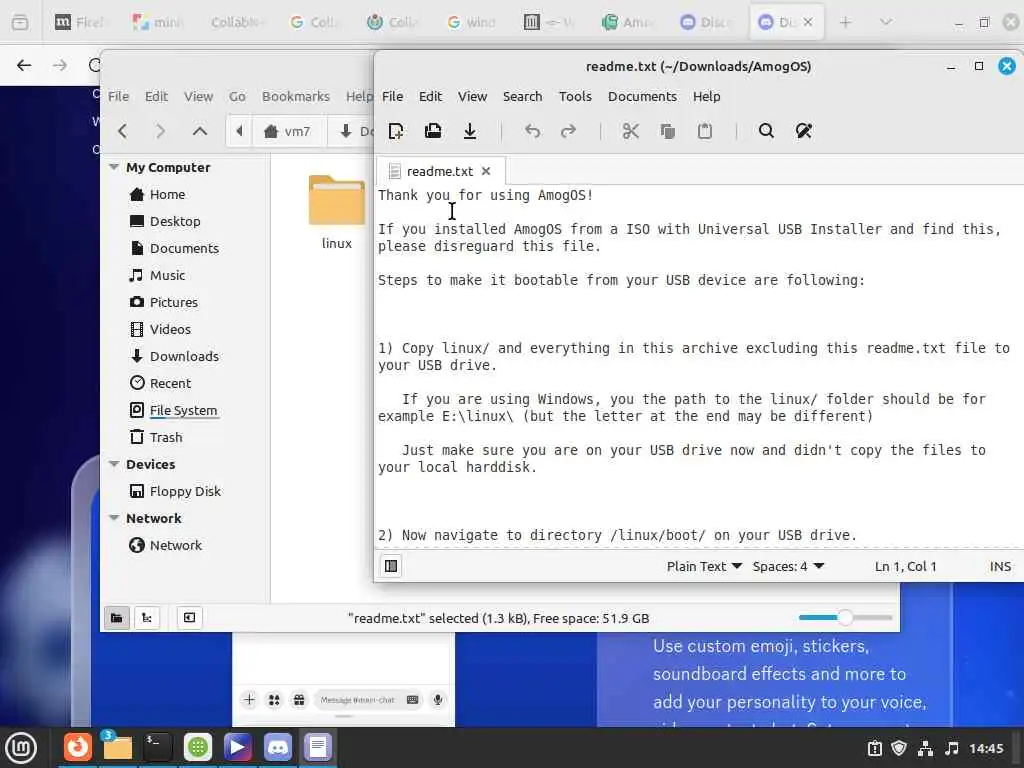Click browser back arrow
Viewport: 1024px width, 768px height.
coord(24,65)
